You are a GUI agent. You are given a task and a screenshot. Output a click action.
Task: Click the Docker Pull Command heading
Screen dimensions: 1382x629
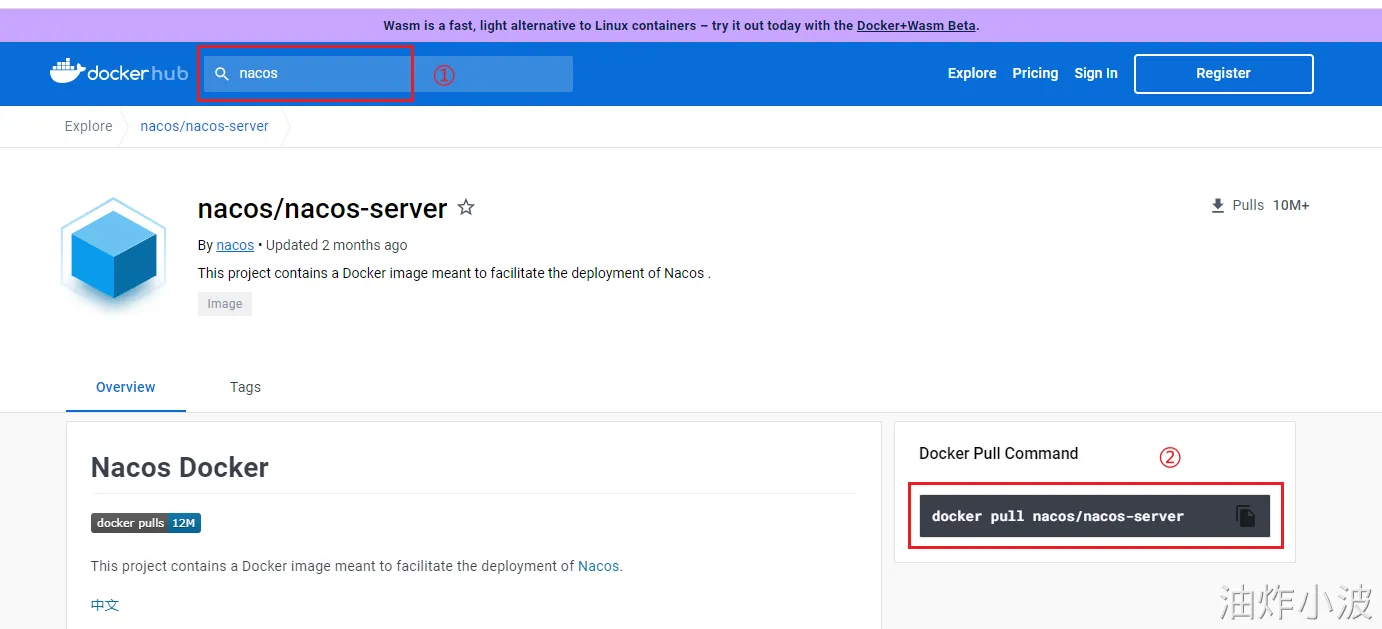coord(999,453)
